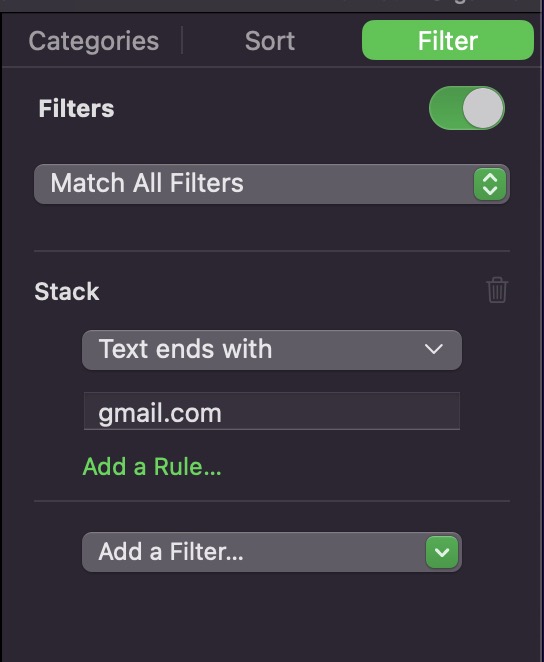Click the gray knob of the Filters toggle

tap(483, 108)
